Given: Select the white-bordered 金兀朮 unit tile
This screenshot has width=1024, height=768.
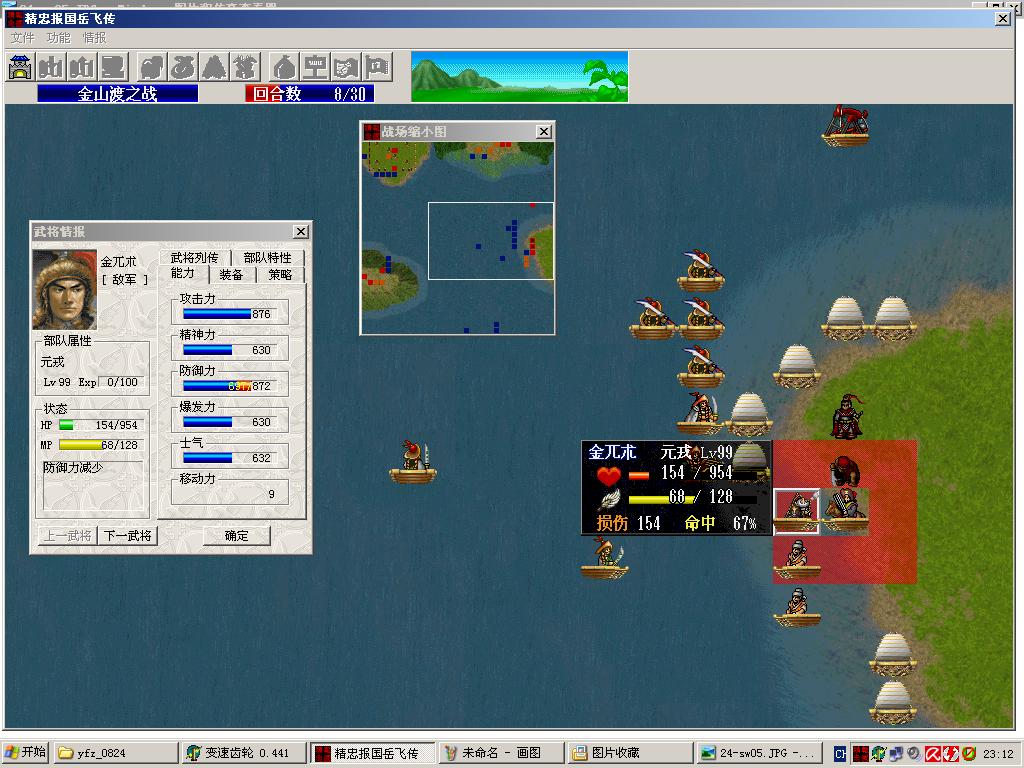Looking at the screenshot, I should [x=796, y=511].
